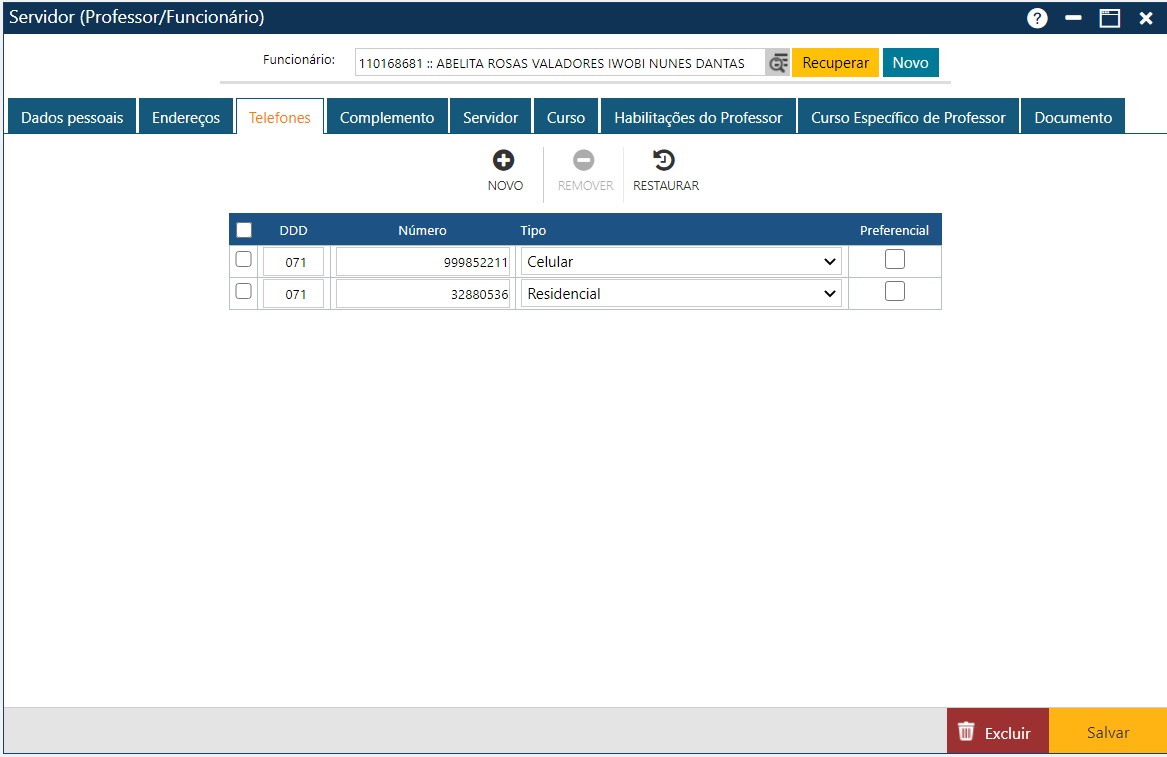Click the RESTAURAR history icon
The image size is (1167, 757).
coord(665,160)
